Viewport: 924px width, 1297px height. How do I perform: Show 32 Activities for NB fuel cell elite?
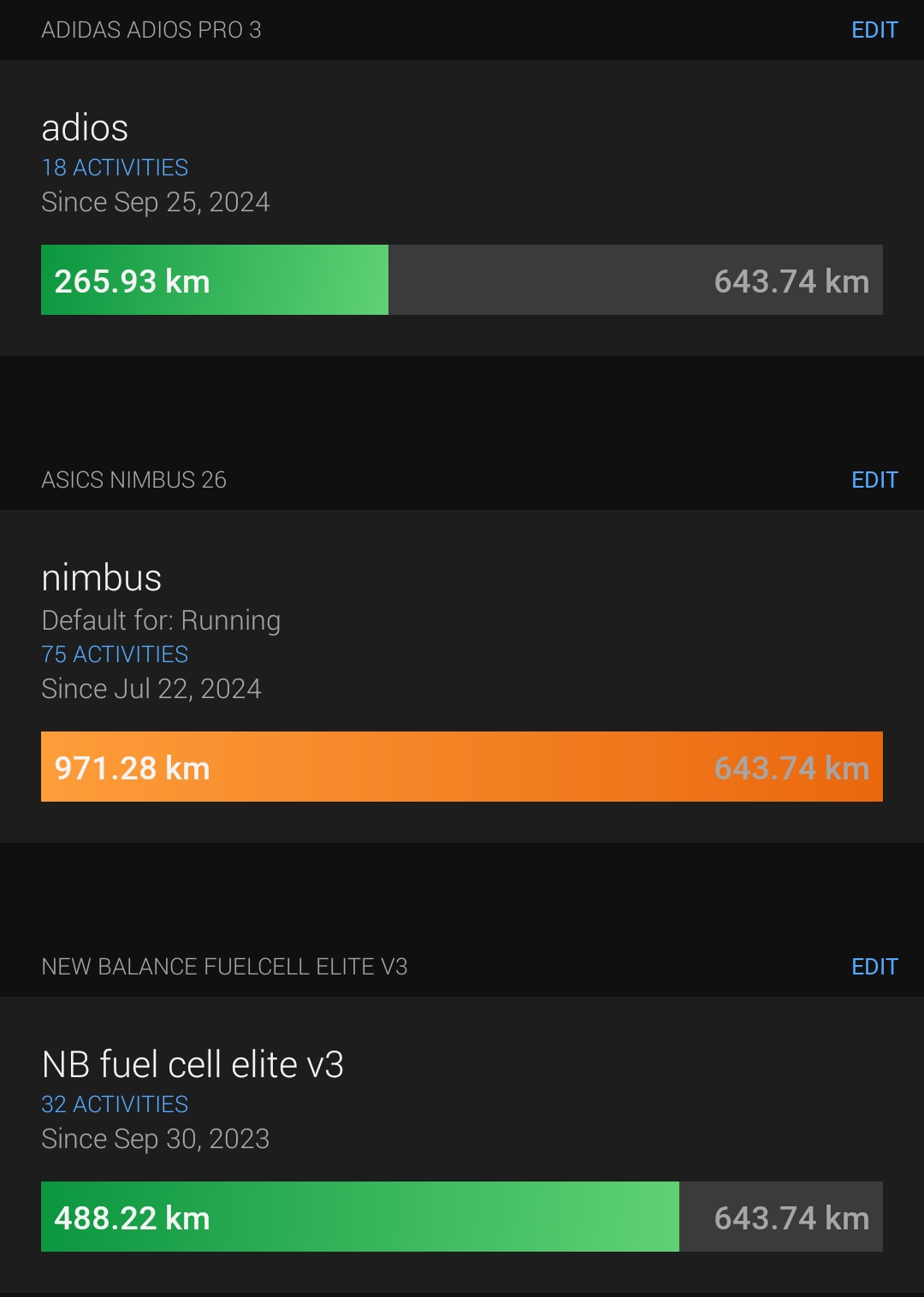[x=115, y=1105]
